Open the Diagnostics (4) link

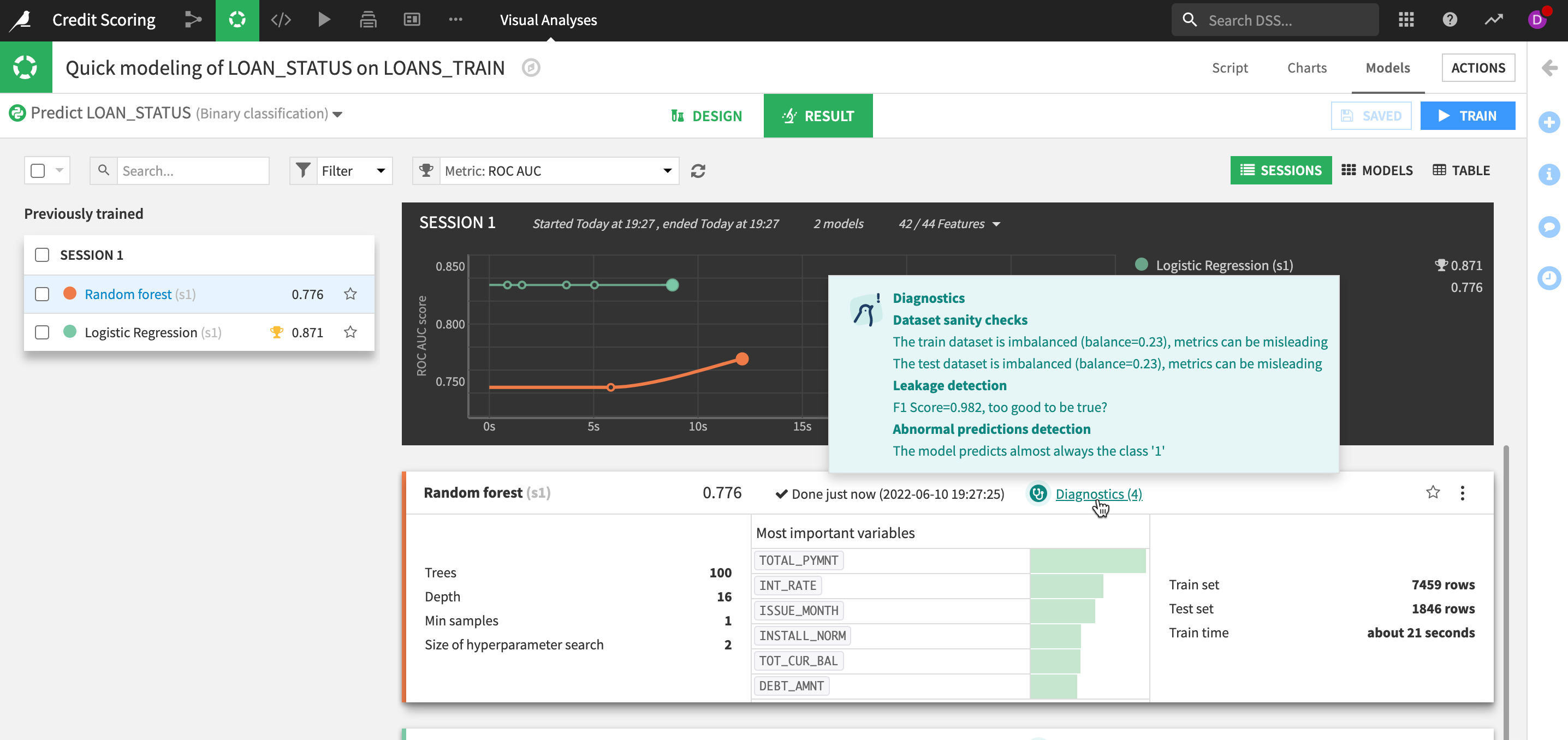[x=1098, y=494]
